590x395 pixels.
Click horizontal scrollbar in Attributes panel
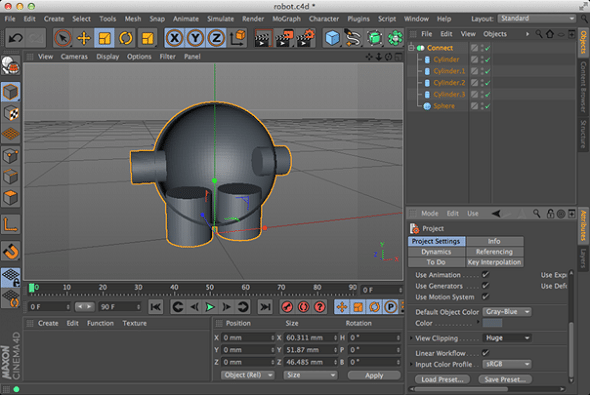tap(461, 389)
